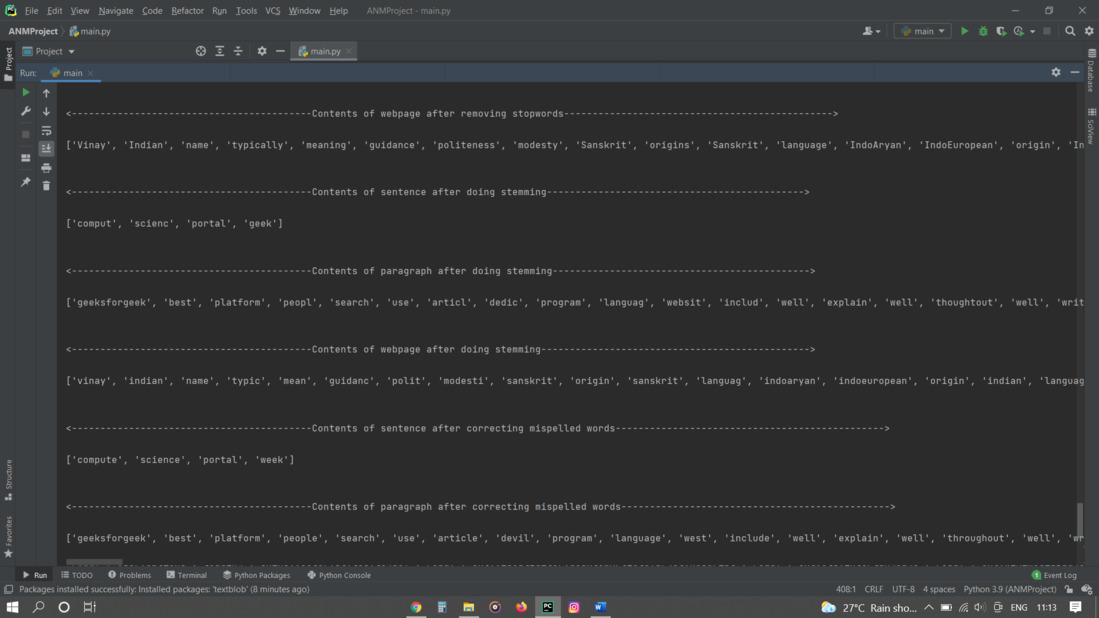The image size is (1099, 618).
Task: Open Search Everywhere magnifier icon
Action: tap(1070, 32)
